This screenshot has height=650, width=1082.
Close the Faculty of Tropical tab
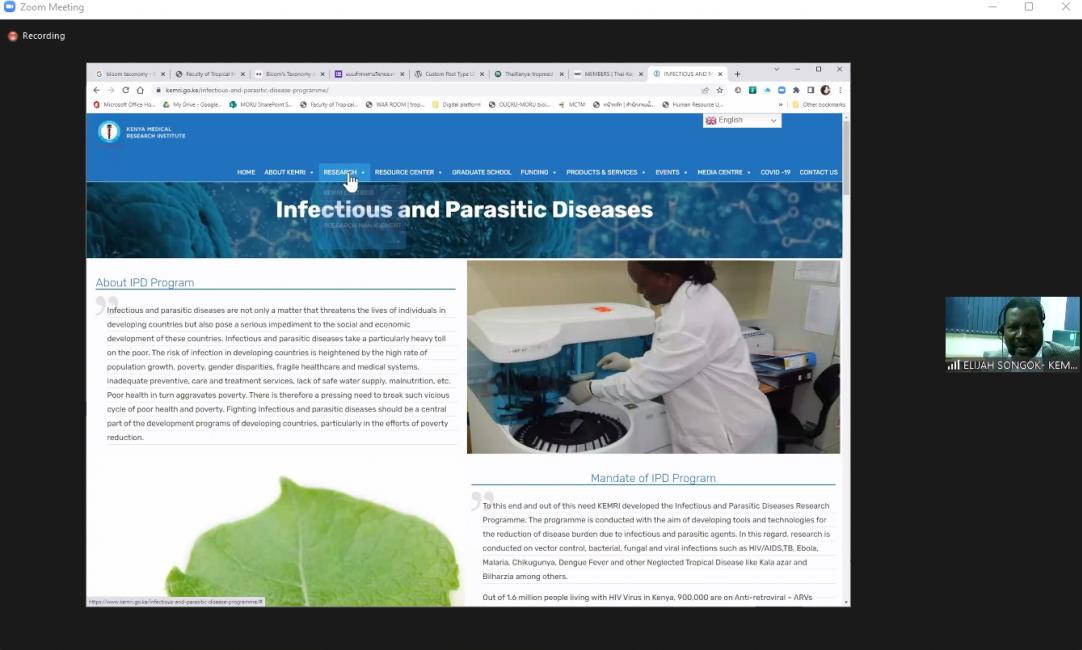click(x=243, y=74)
